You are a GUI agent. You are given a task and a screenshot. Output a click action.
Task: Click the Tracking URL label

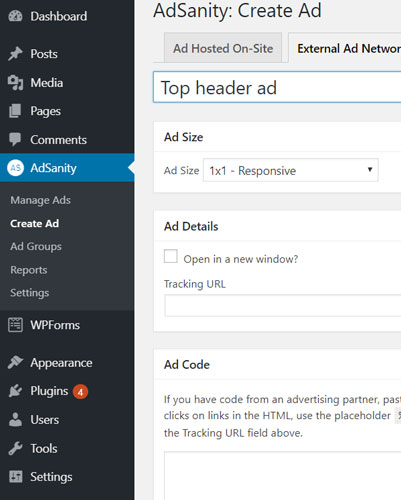pyautogui.click(x=195, y=284)
